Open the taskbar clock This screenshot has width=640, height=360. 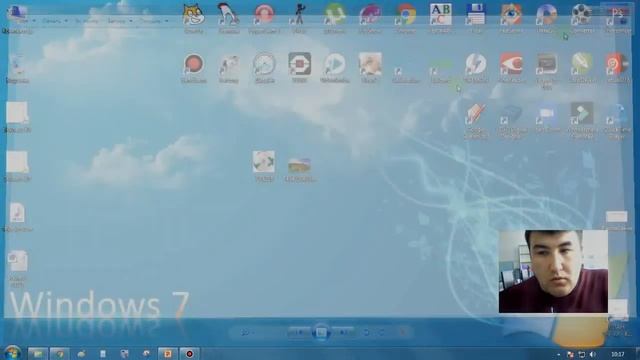click(x=618, y=354)
